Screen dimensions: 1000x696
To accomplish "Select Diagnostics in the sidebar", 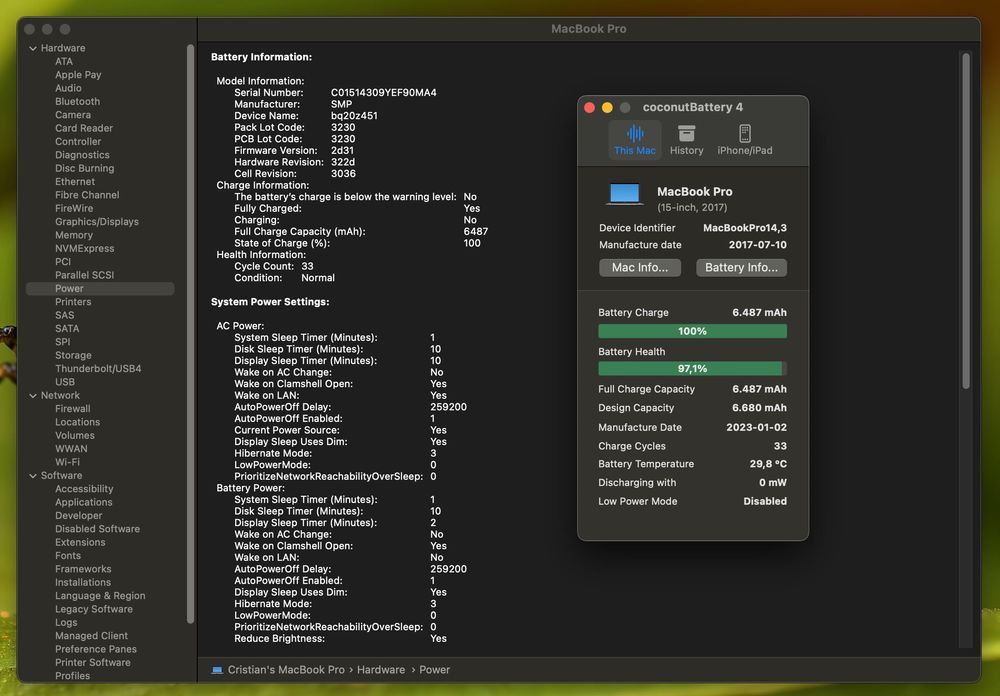I will click(x=82, y=155).
